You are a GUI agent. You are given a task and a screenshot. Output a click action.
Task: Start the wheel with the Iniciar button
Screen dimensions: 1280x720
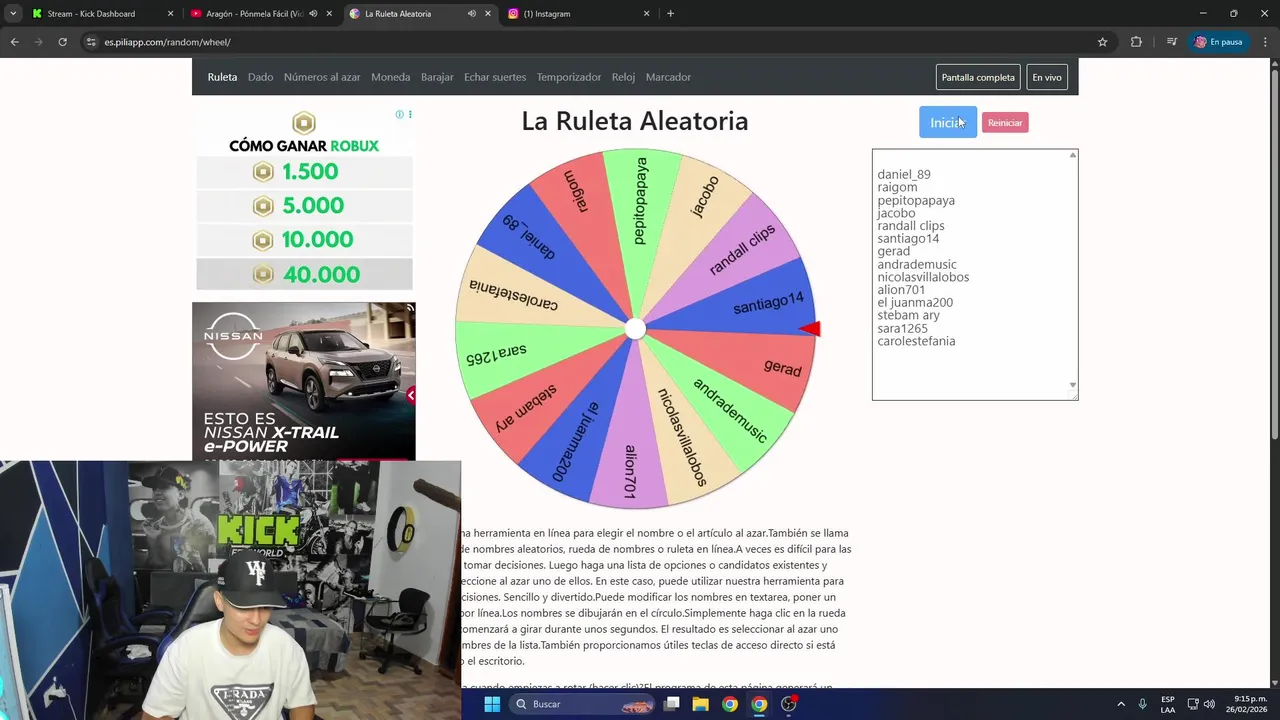click(x=948, y=122)
